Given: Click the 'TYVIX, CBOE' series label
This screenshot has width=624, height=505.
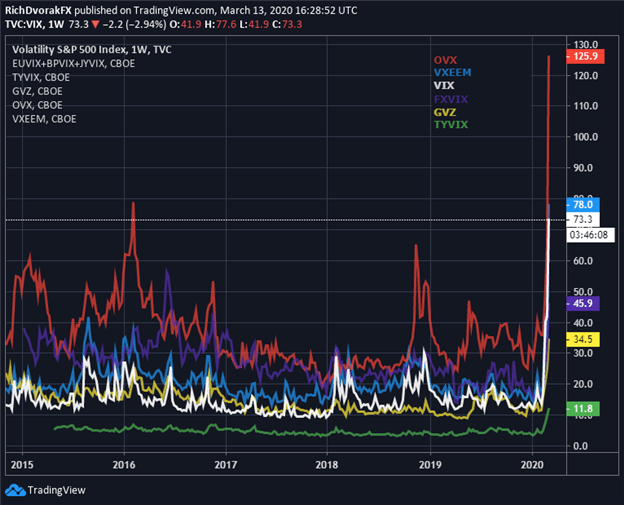Looking at the screenshot, I should pyautogui.click(x=41, y=77).
